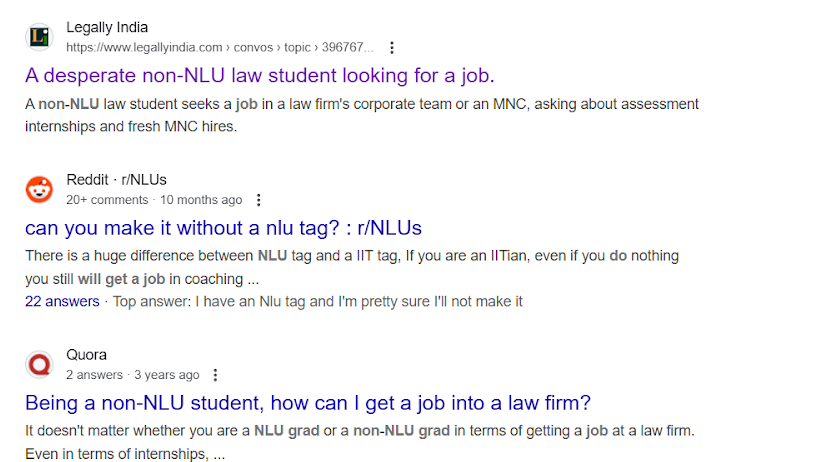Click the Quora result snippet text

pyautogui.click(x=359, y=441)
